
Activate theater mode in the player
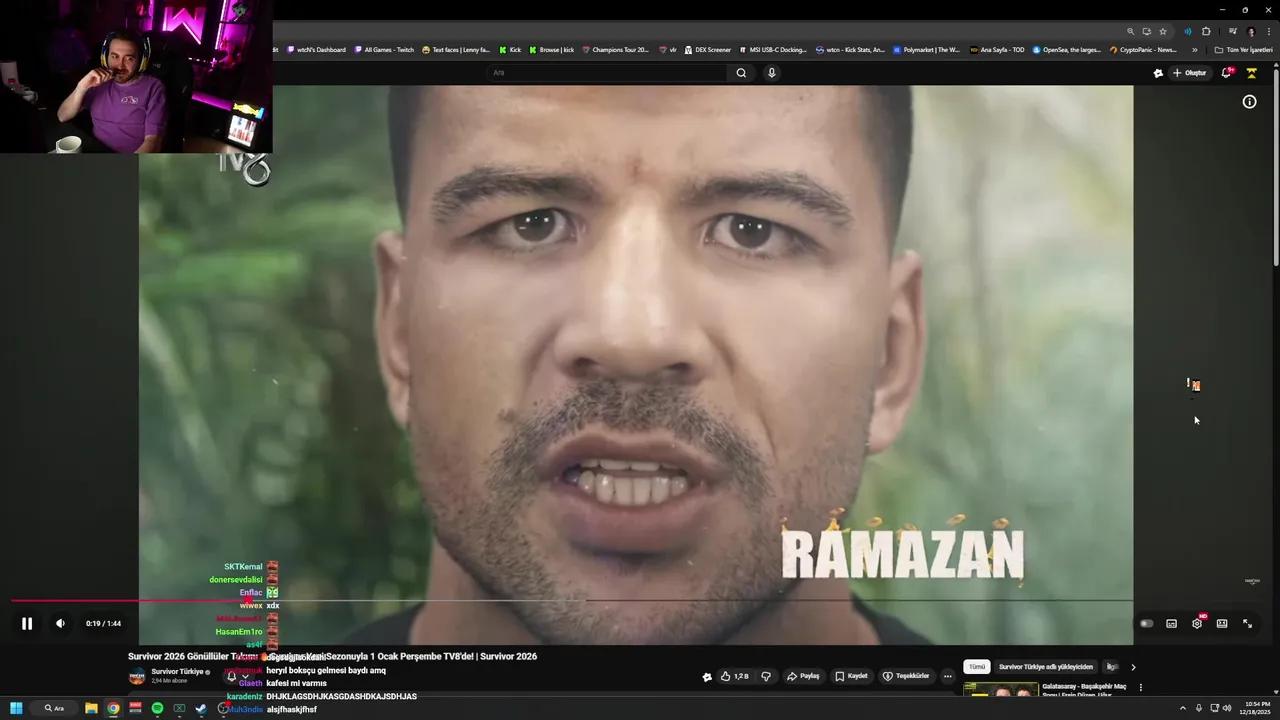1221,623
